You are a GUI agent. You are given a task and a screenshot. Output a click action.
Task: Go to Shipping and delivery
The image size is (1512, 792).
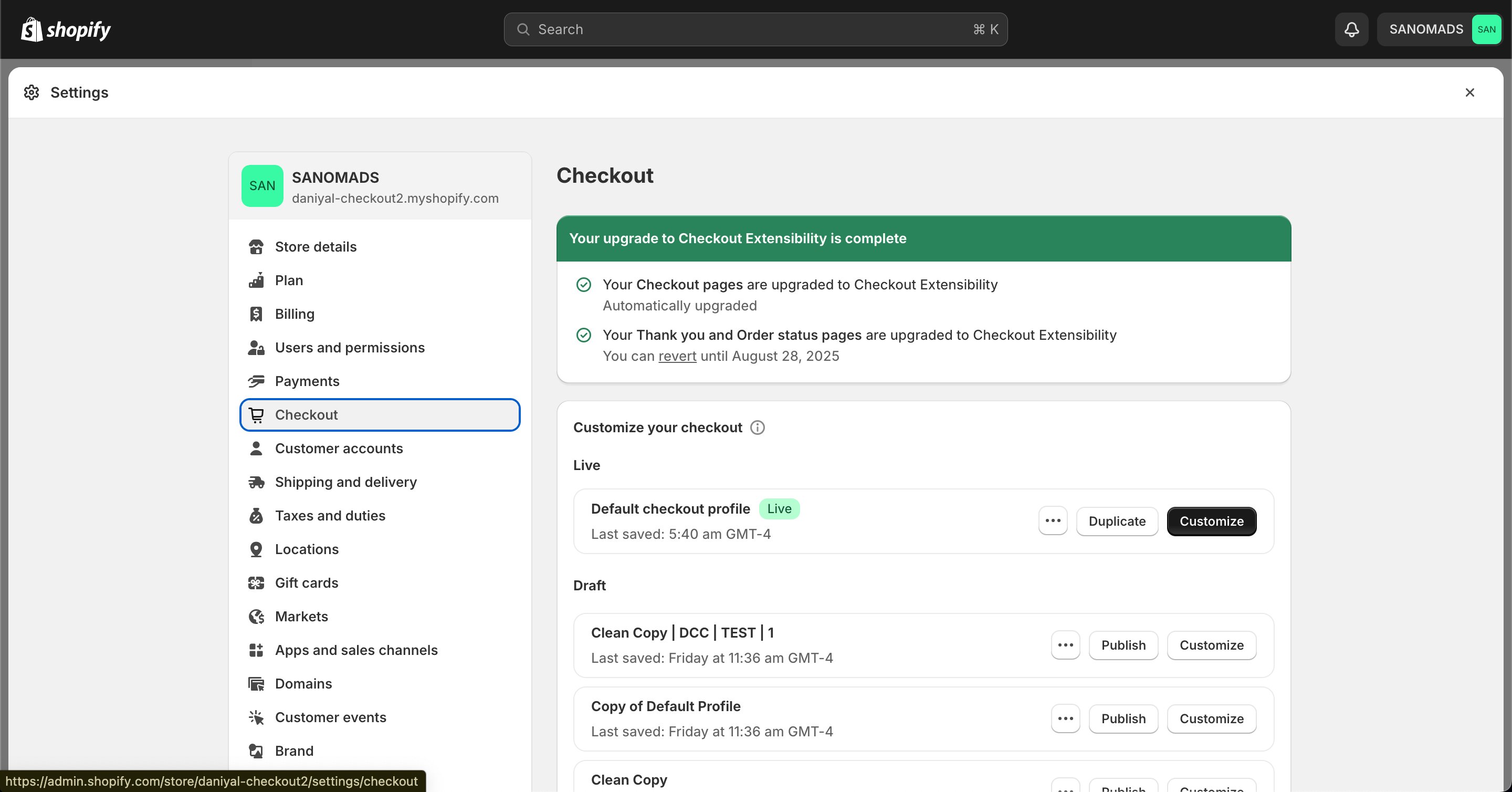(380, 482)
